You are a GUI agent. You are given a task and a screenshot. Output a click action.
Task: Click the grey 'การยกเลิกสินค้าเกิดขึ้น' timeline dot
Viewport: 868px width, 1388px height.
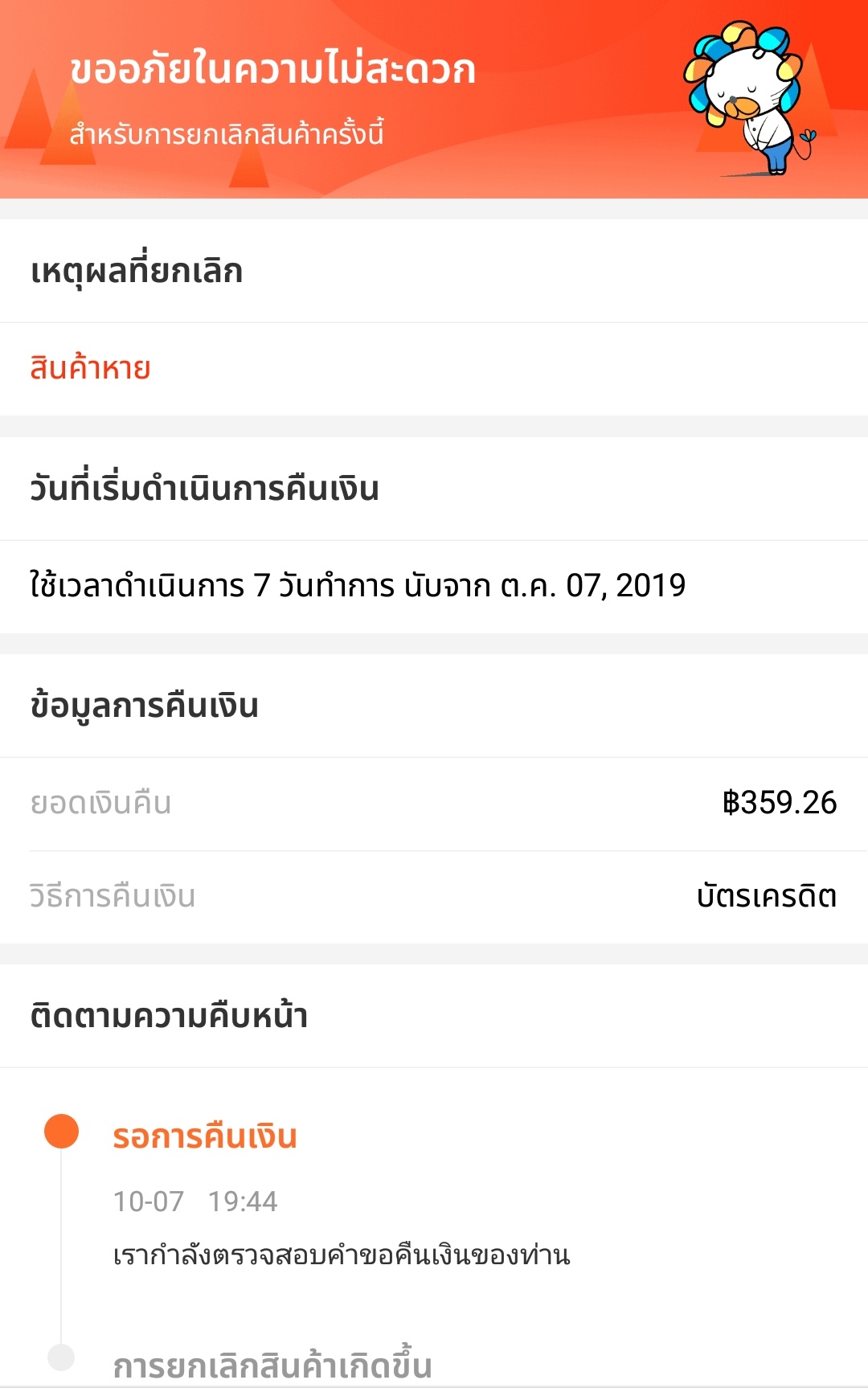[x=61, y=1357]
